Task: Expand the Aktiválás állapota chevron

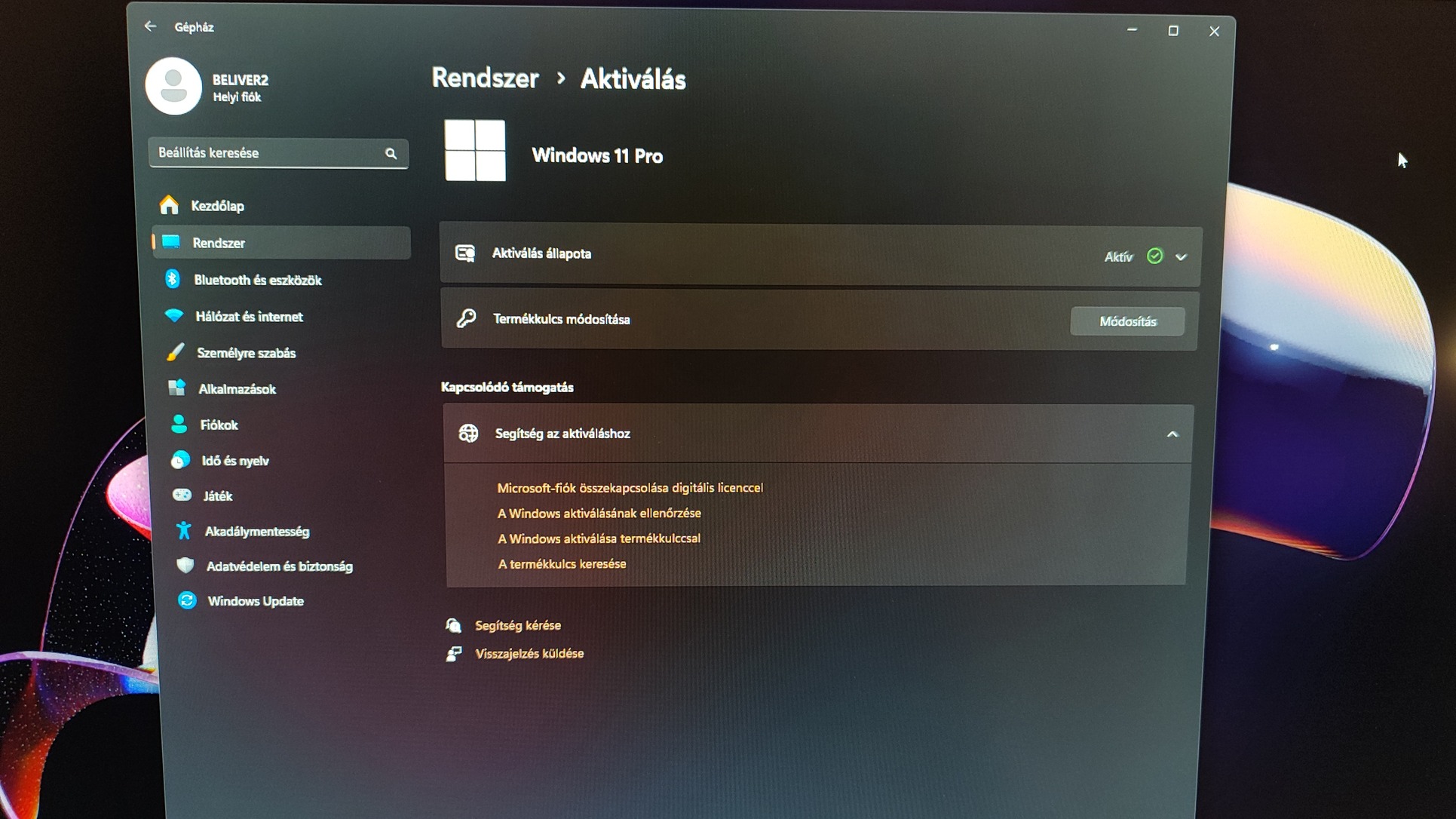Action: click(1181, 257)
